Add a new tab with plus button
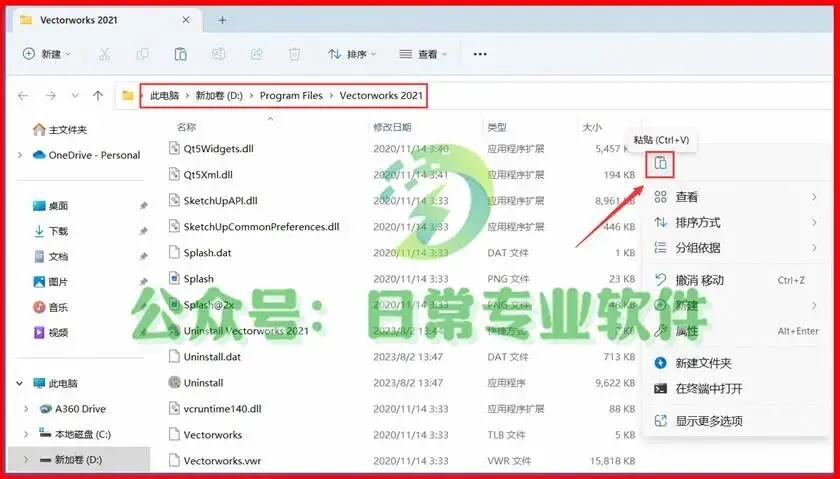This screenshot has width=840, height=479. (222, 20)
